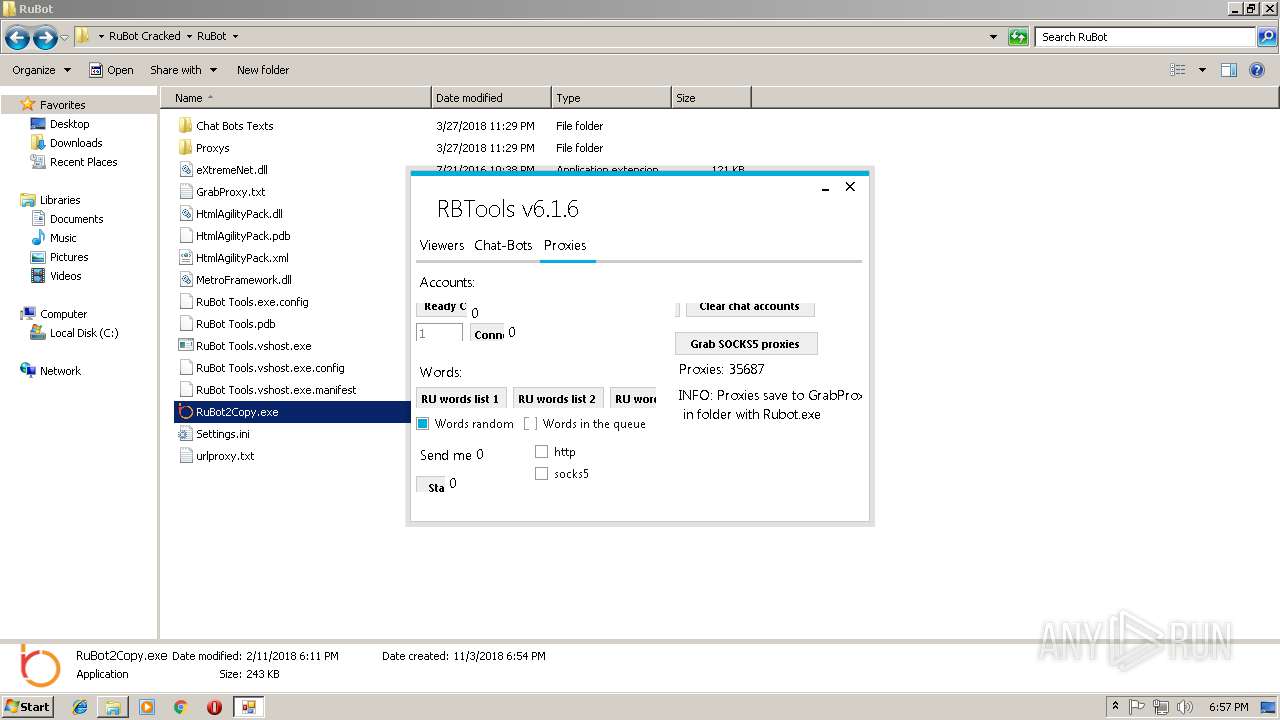1280x720 pixels.
Task: Open the Chat Bots Texts folder icon
Action: (185, 126)
